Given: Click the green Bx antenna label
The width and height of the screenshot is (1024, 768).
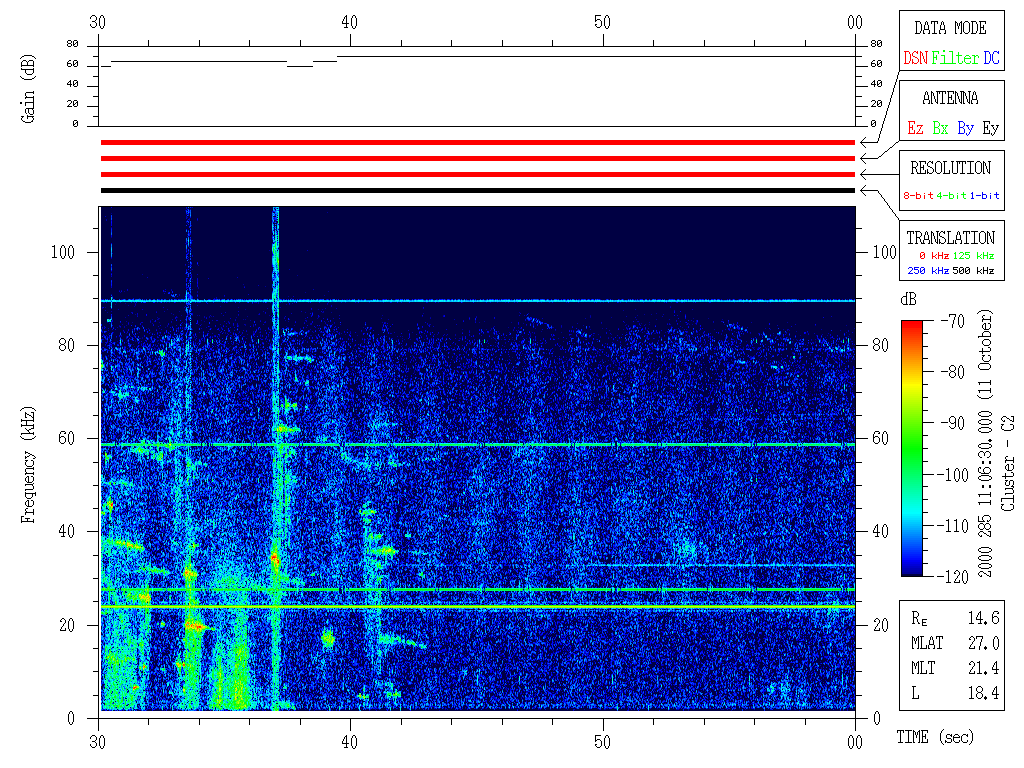Looking at the screenshot, I should (x=940, y=129).
